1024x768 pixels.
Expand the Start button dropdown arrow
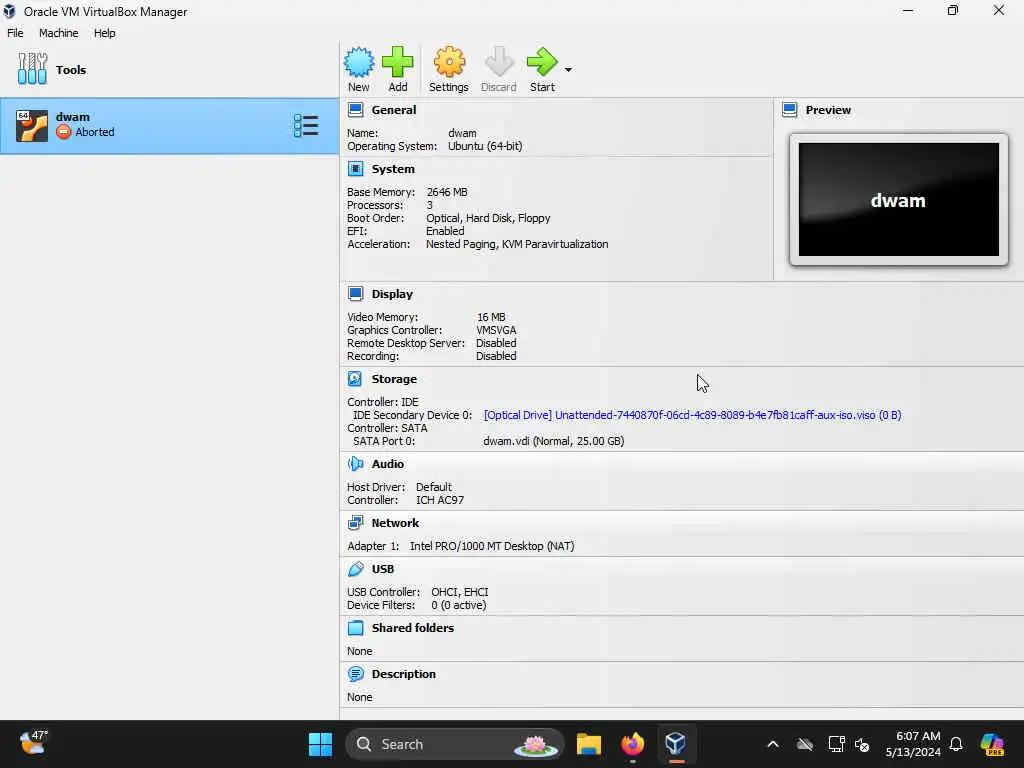[568, 69]
